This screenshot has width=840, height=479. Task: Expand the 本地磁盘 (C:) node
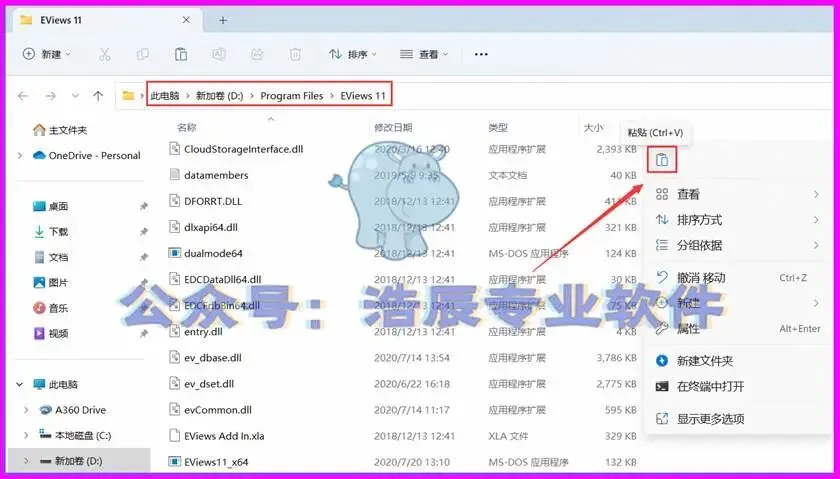pos(26,435)
